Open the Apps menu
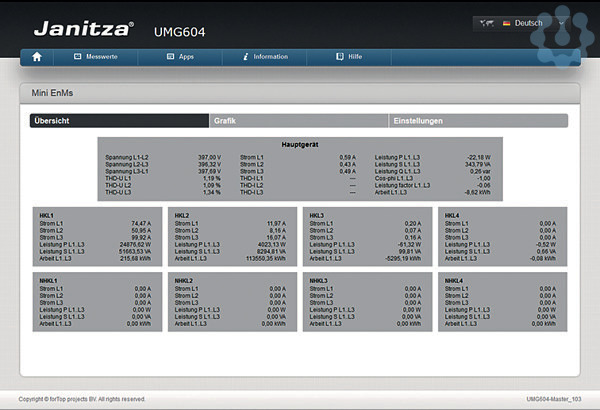The width and height of the screenshot is (600, 410). point(186,57)
